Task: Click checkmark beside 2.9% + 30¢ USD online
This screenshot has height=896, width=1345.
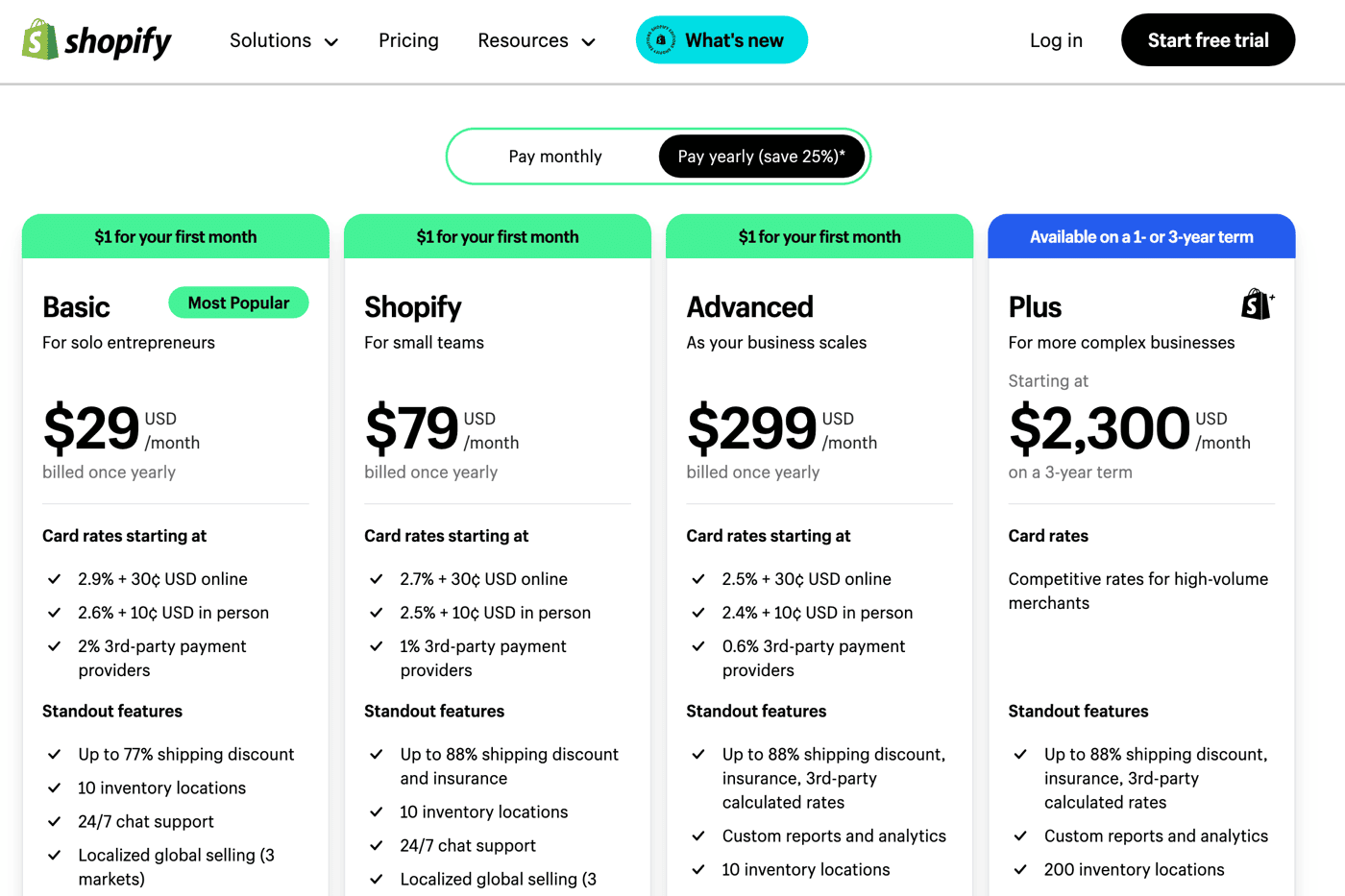Action: [x=55, y=579]
